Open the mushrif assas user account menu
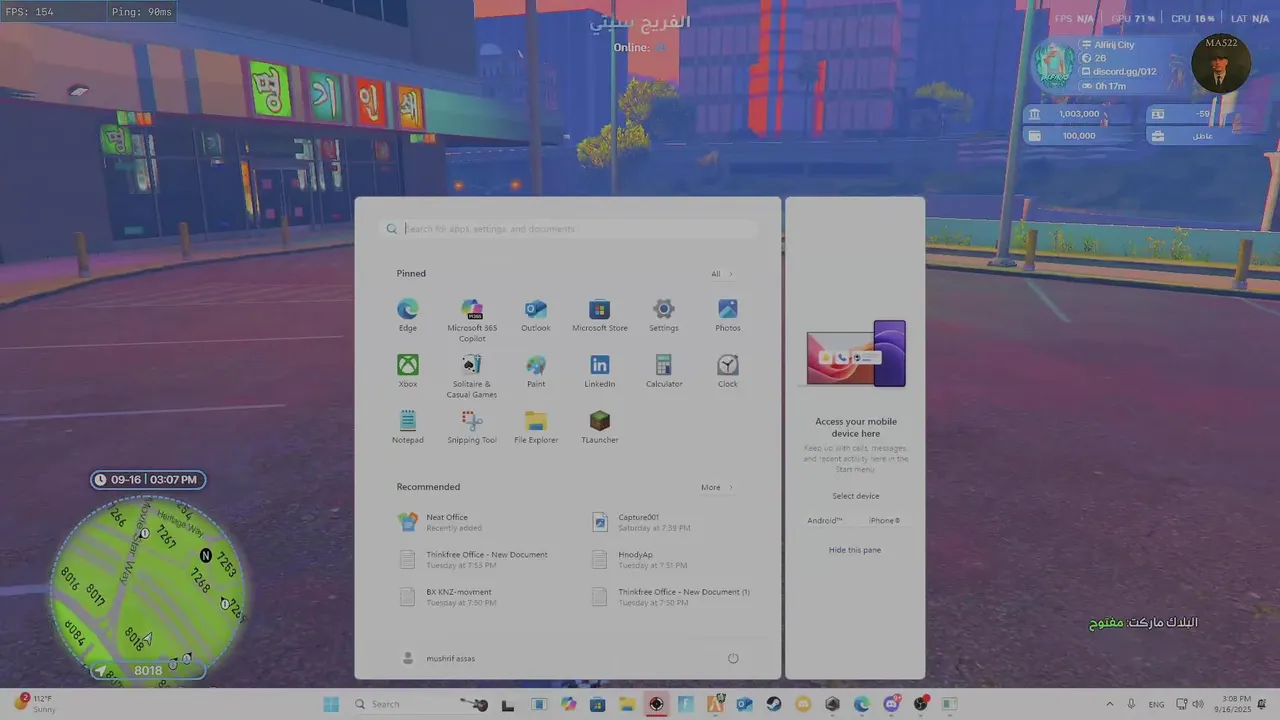This screenshot has height=720, width=1280. [438, 658]
